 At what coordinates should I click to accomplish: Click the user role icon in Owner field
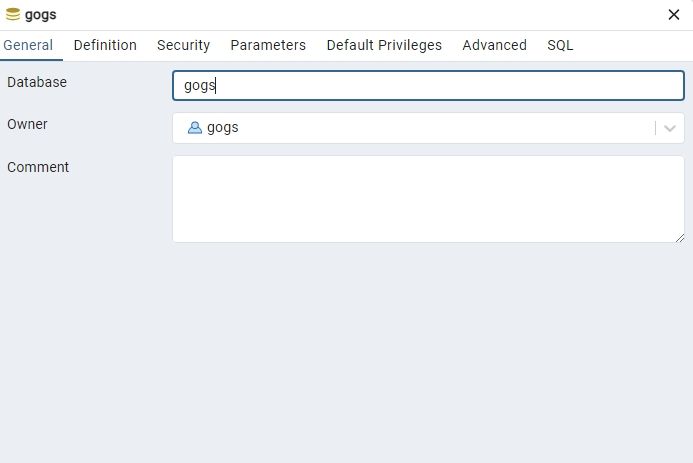195,128
